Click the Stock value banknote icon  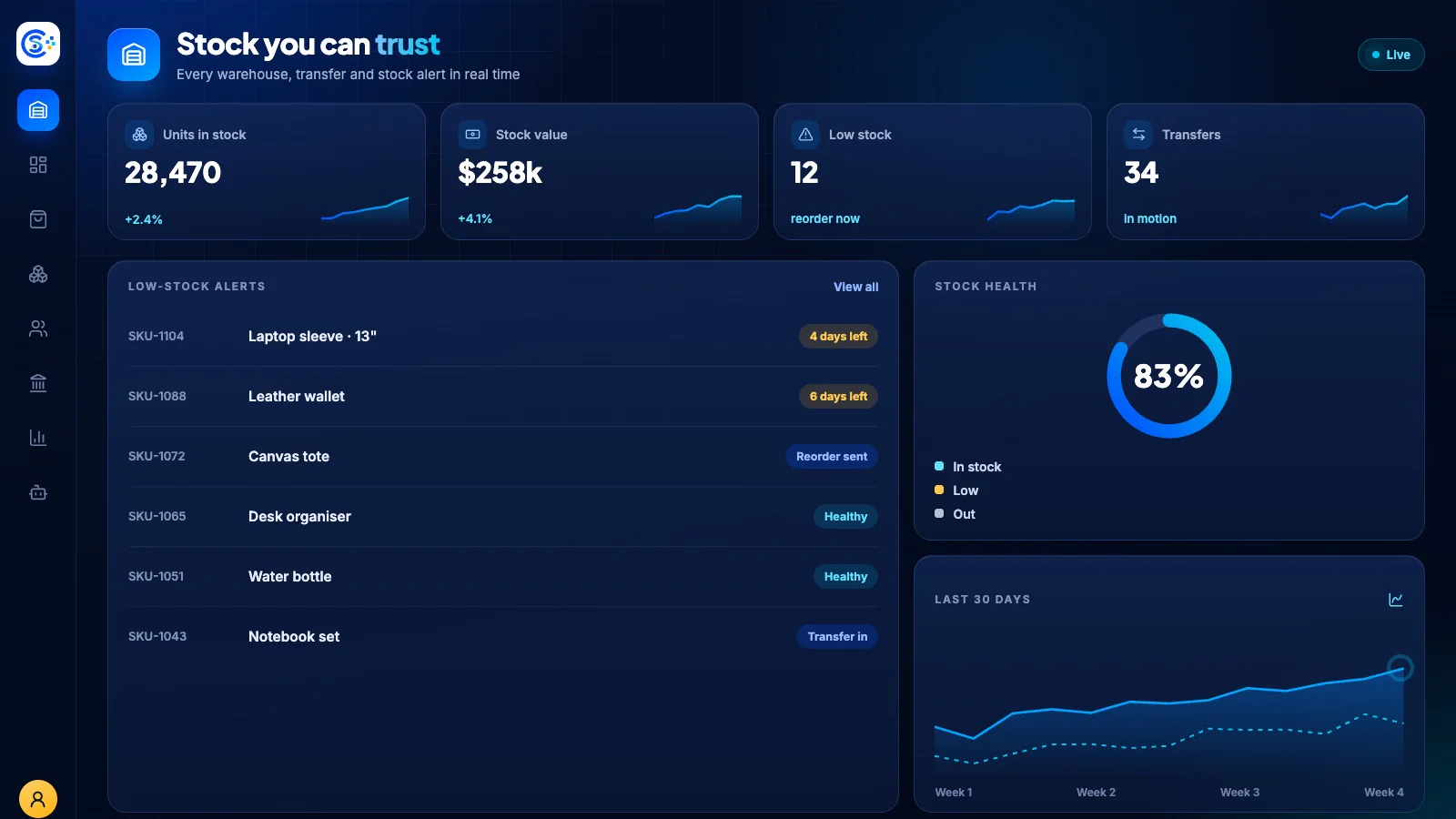click(x=472, y=135)
